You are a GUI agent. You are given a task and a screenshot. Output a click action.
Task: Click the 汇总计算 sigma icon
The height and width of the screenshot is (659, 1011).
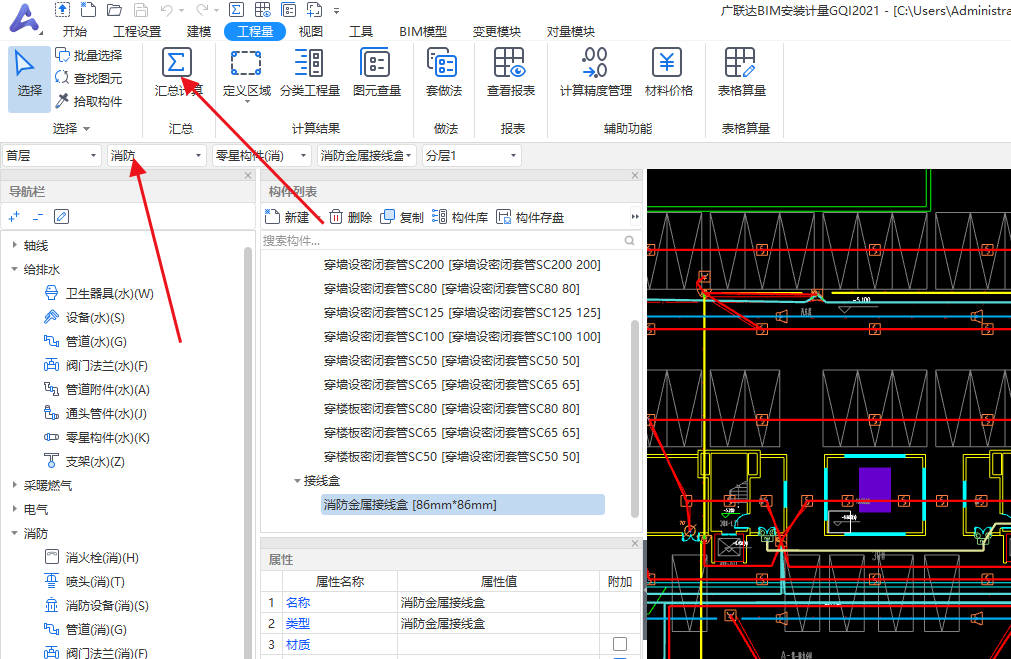point(177,65)
